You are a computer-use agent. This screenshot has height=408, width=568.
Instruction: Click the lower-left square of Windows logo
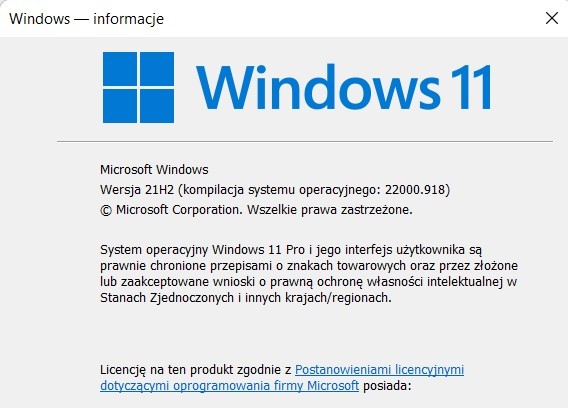click(x=120, y=106)
